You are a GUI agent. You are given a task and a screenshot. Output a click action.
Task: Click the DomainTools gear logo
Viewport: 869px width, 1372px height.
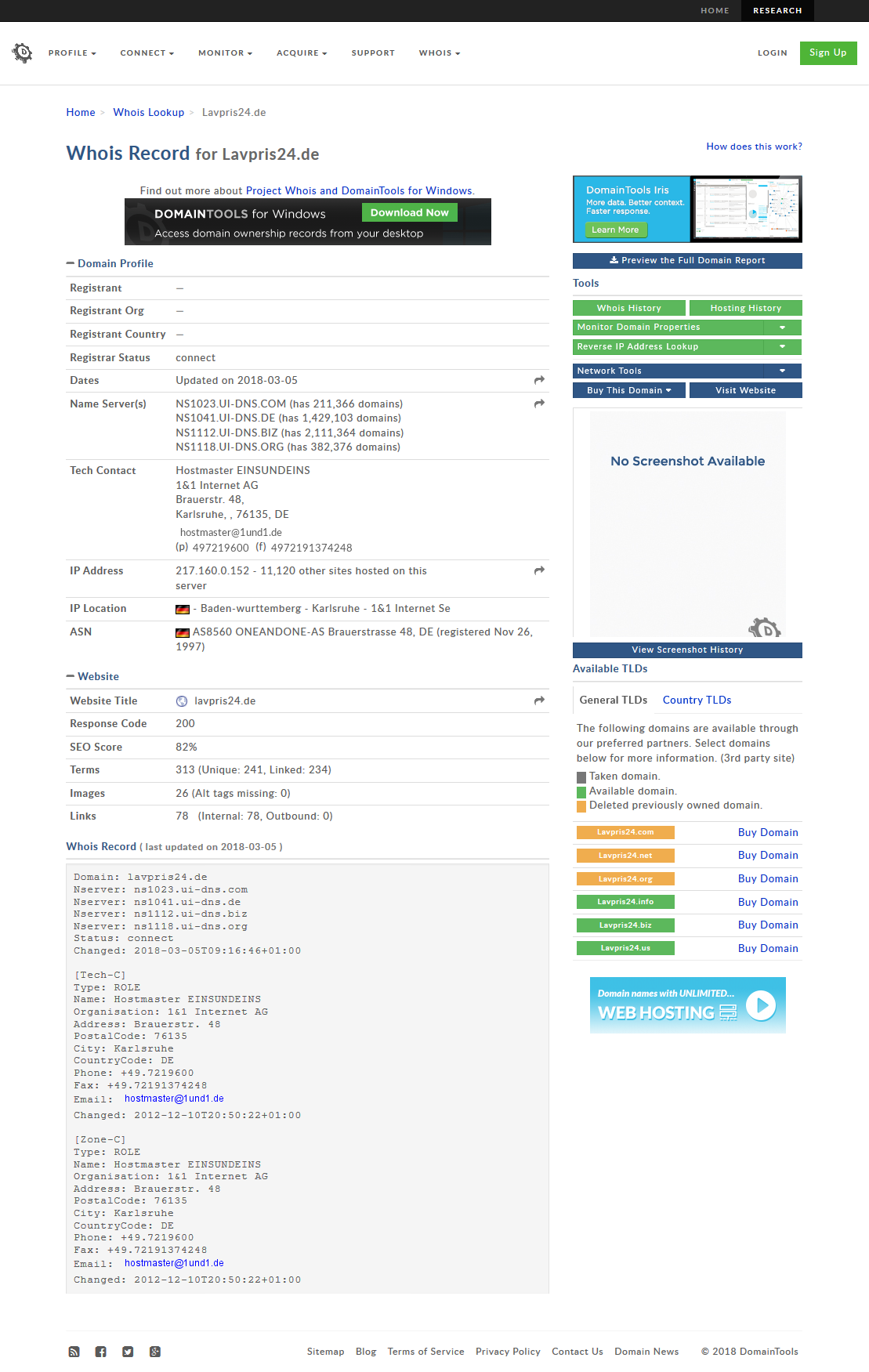(22, 52)
